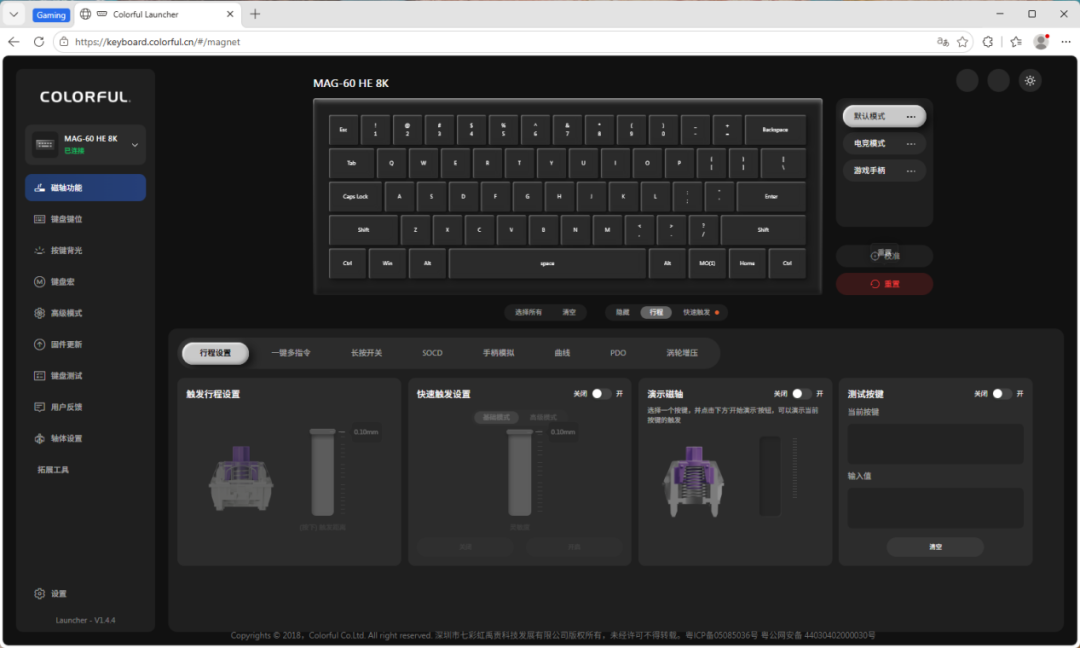1080x648 pixels.
Task: Switch to 涡轮增压 tab
Action: pyautogui.click(x=682, y=353)
